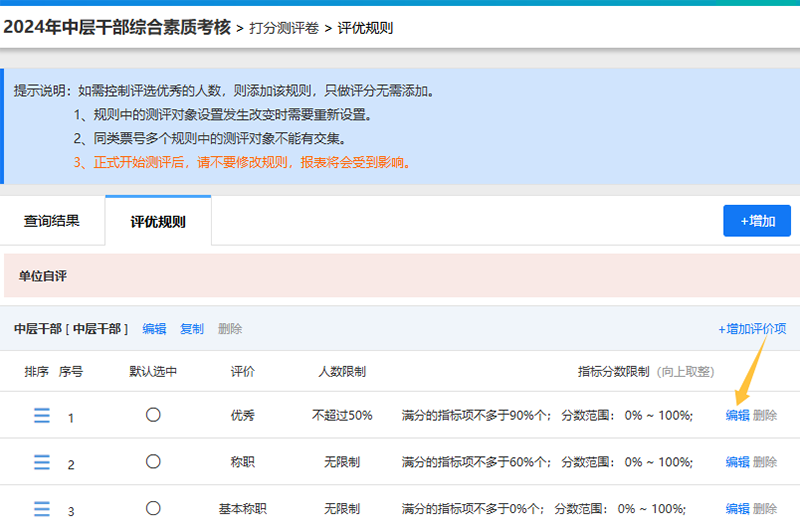Click the sort handle icon in row 3
The height and width of the screenshot is (526, 800).
pyautogui.click(x=42, y=509)
